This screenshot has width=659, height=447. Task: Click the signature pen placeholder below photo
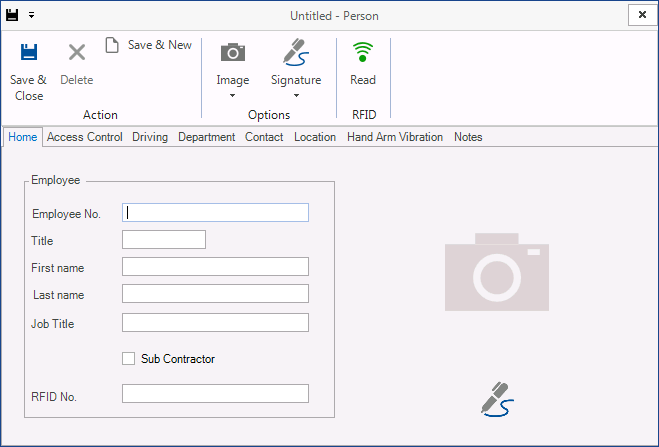pos(497,399)
